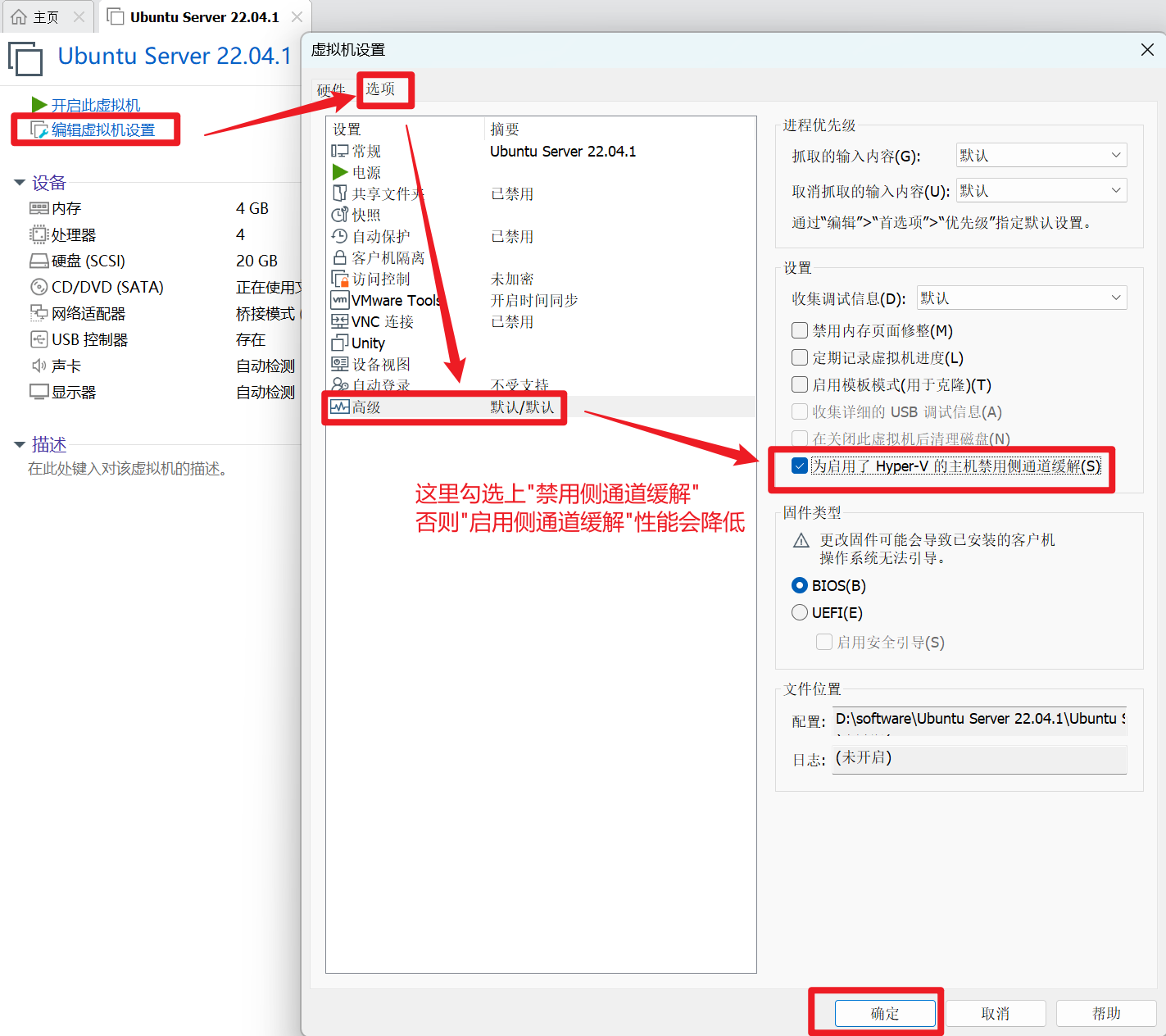The height and width of the screenshot is (1036, 1166).
Task: Click the VNC 连接 icon
Action: tap(340, 321)
